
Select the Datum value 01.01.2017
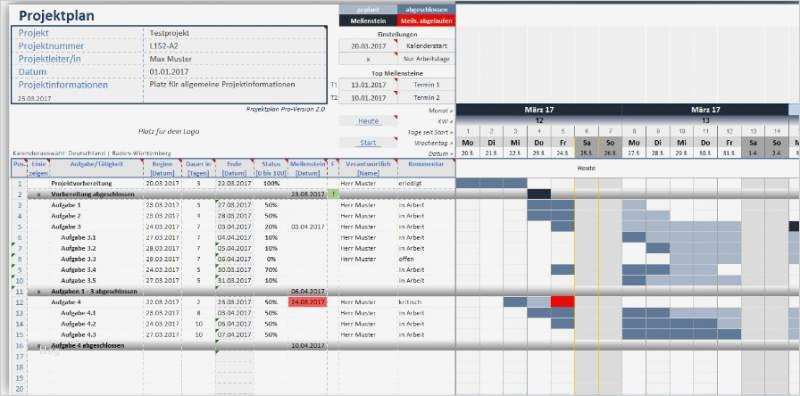tap(169, 72)
